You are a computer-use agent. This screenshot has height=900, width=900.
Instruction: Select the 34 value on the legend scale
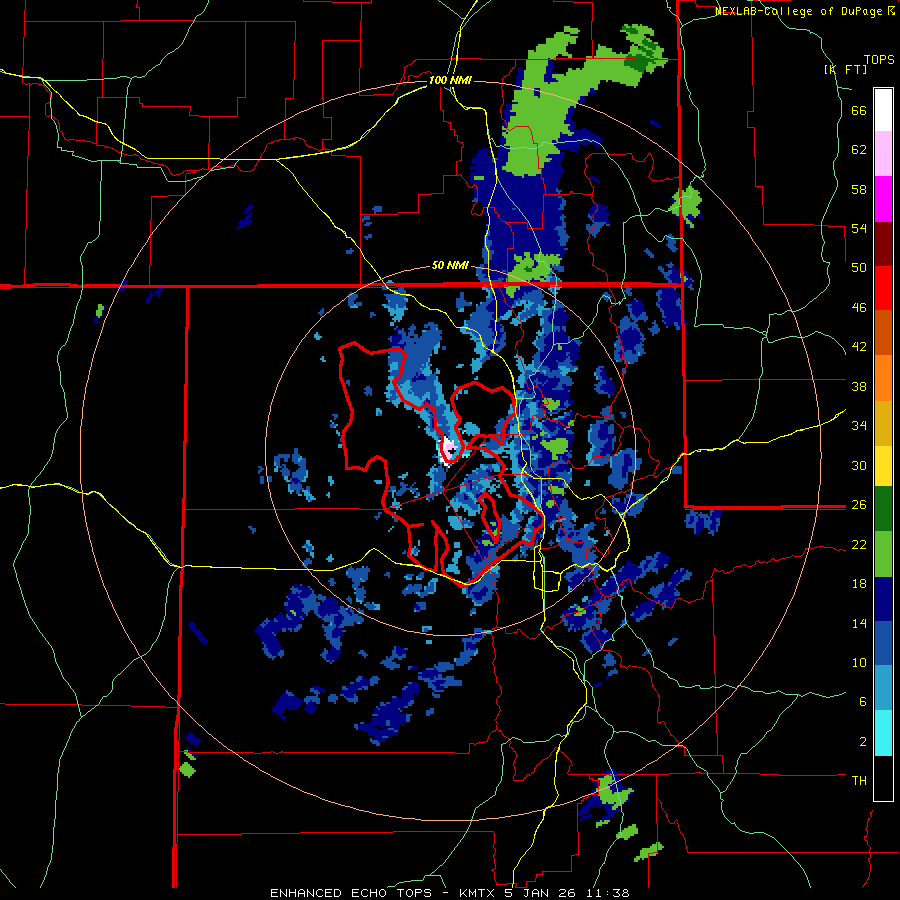(x=859, y=426)
